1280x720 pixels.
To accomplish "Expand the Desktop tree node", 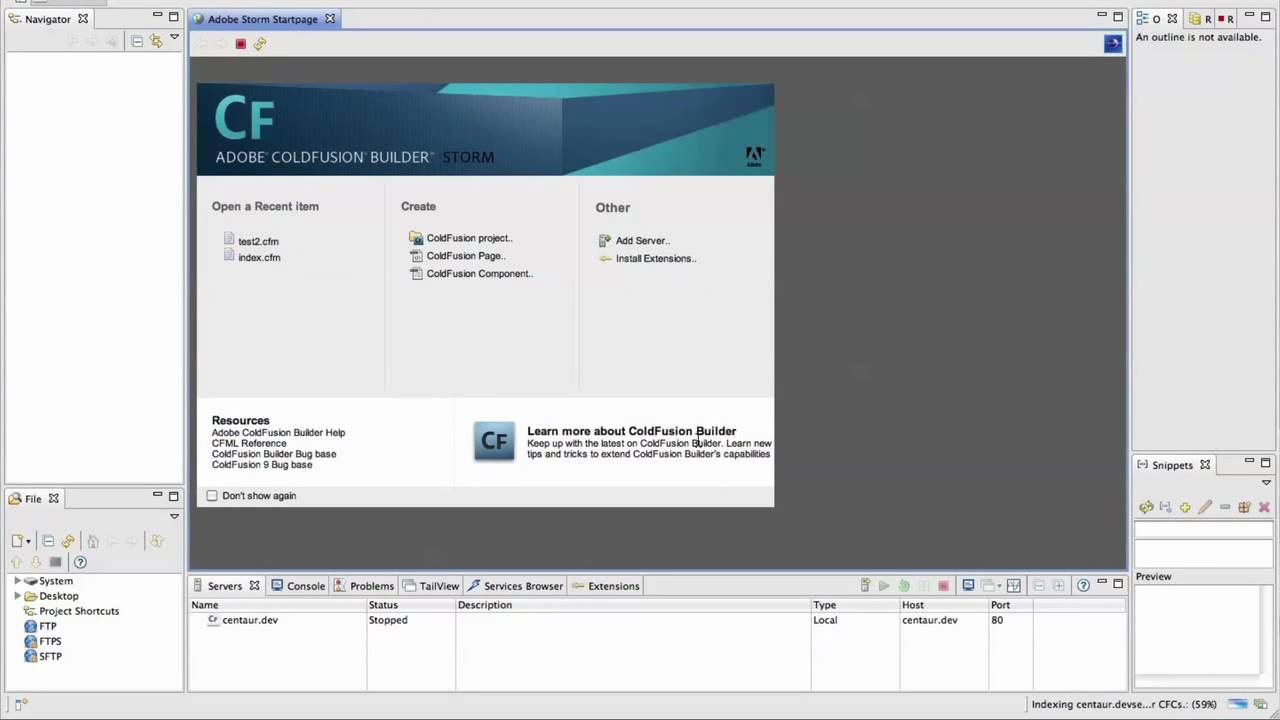I will (17, 596).
